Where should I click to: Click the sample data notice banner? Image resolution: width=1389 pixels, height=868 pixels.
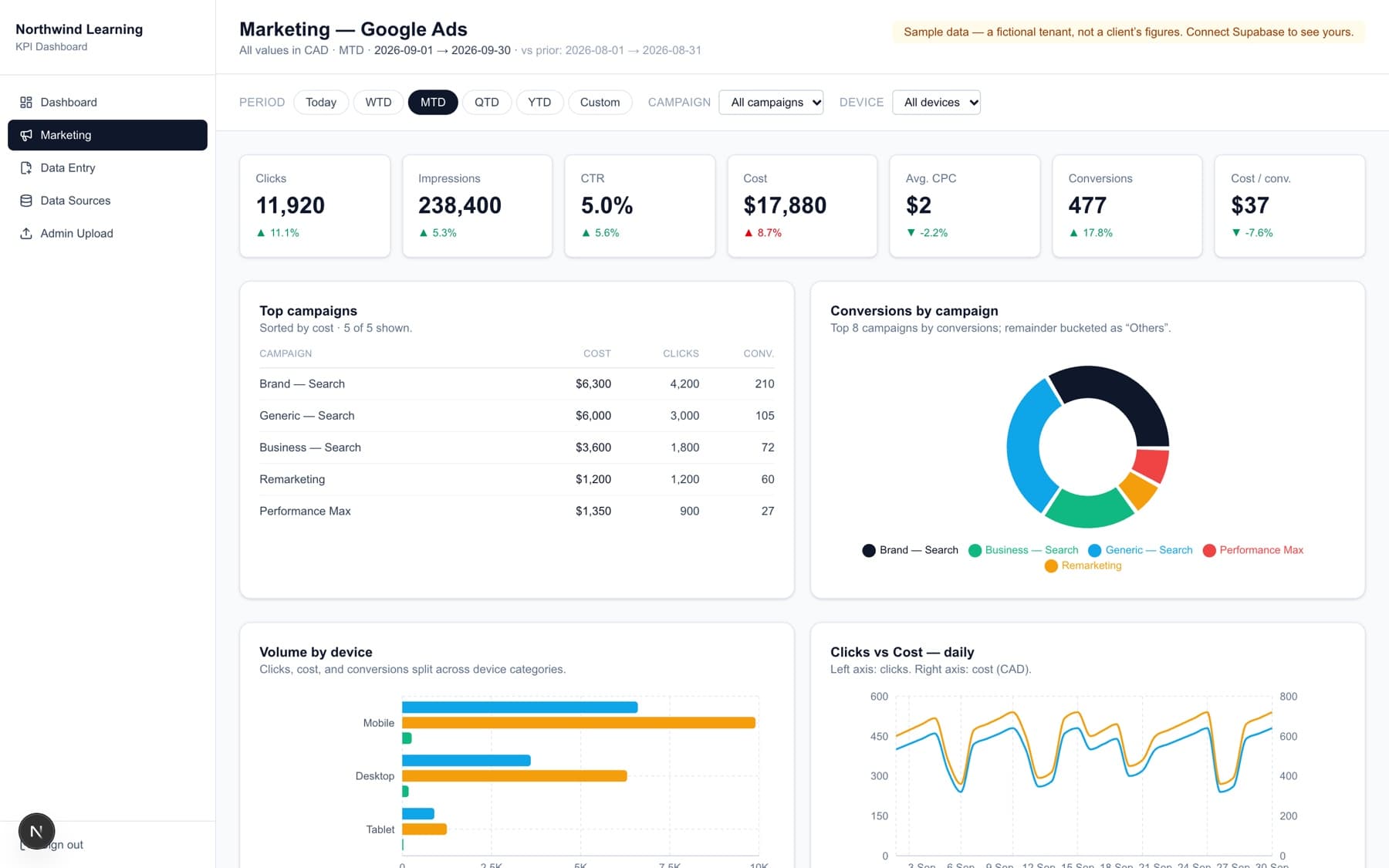pyautogui.click(x=1128, y=32)
